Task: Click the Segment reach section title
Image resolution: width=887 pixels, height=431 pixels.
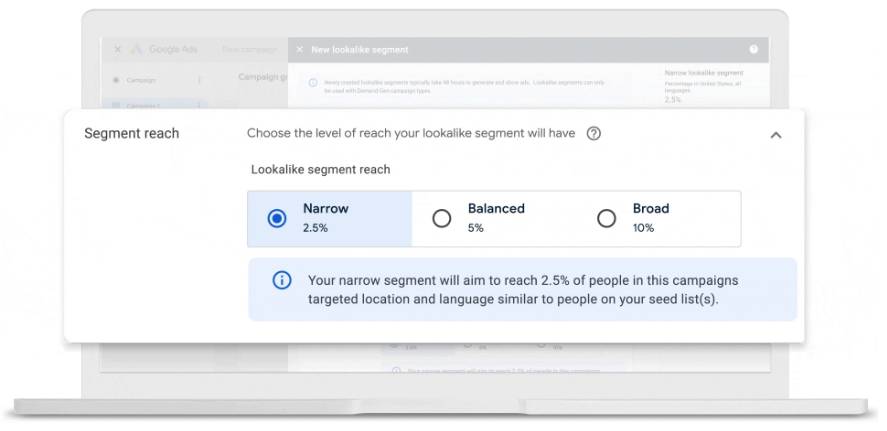Action: tap(132, 133)
